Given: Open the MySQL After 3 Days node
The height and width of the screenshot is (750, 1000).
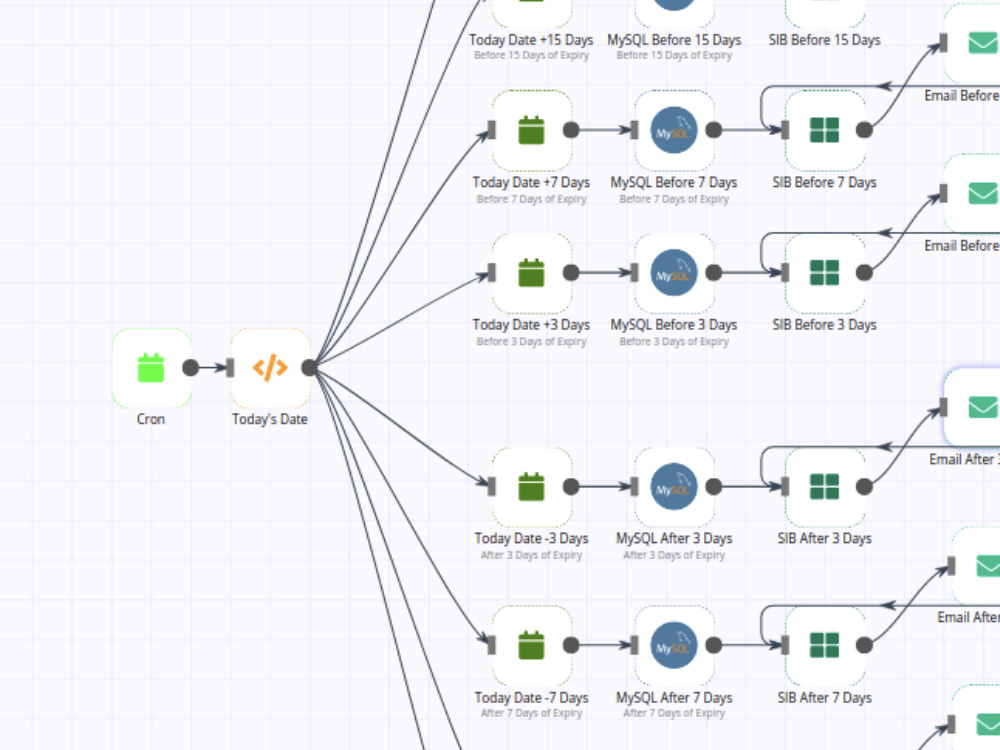Looking at the screenshot, I should (x=674, y=487).
